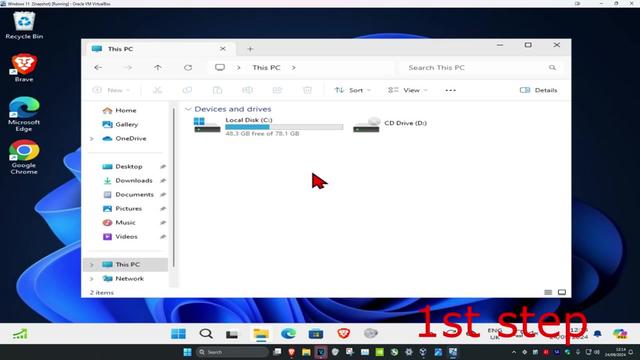
Task: Click the Share toolbar icon
Action: pos(277,90)
